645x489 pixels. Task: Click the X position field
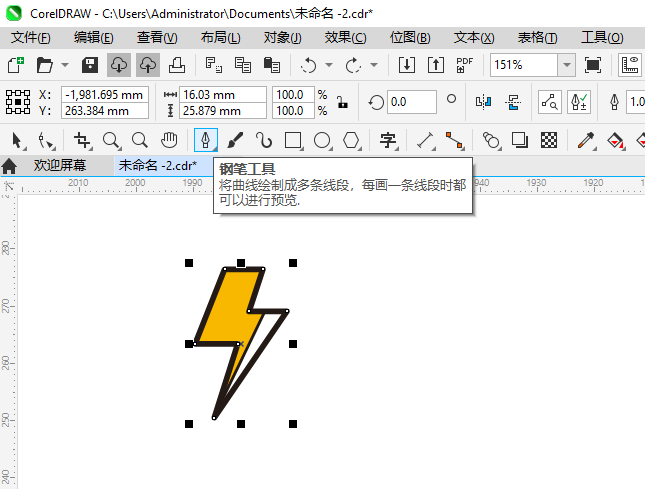(105, 95)
